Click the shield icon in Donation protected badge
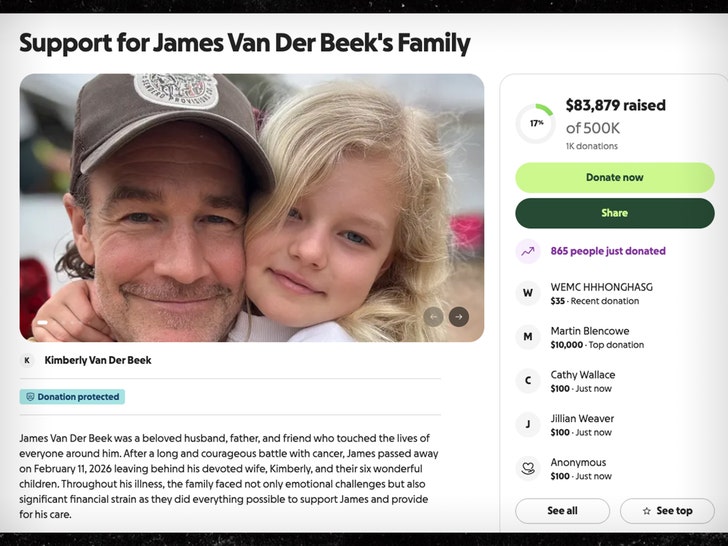Viewport: 728px width, 546px height. (x=30, y=397)
